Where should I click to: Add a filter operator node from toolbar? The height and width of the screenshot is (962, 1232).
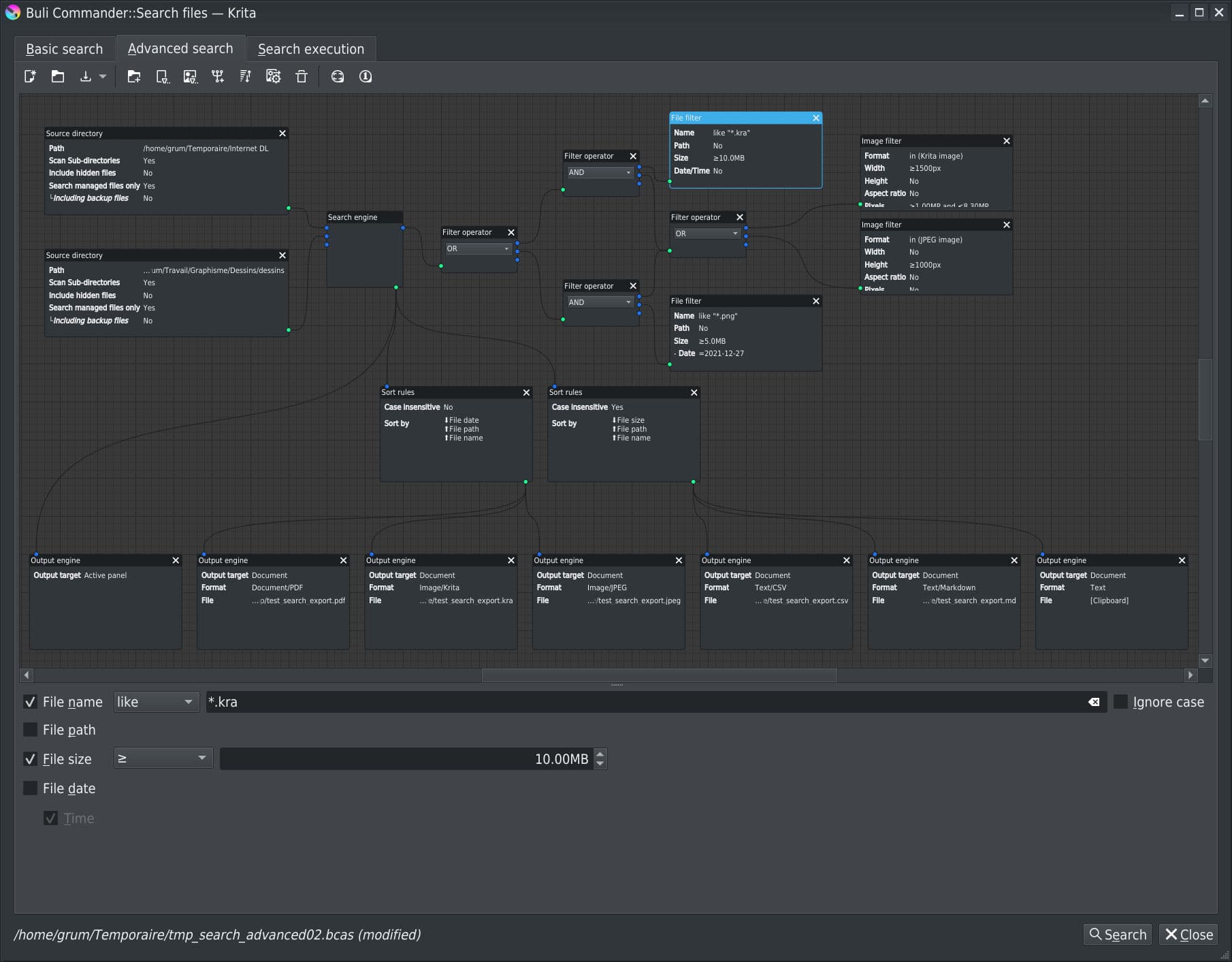218,76
